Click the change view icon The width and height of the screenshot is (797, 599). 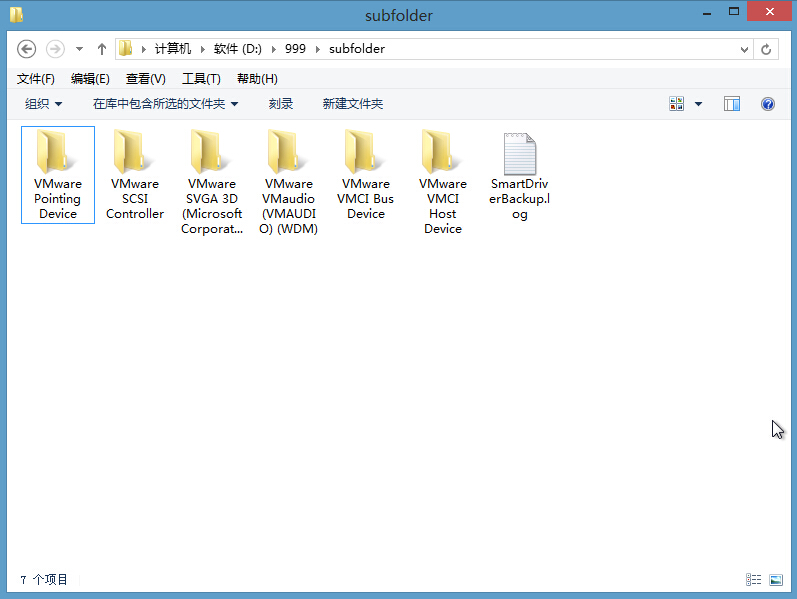677,104
